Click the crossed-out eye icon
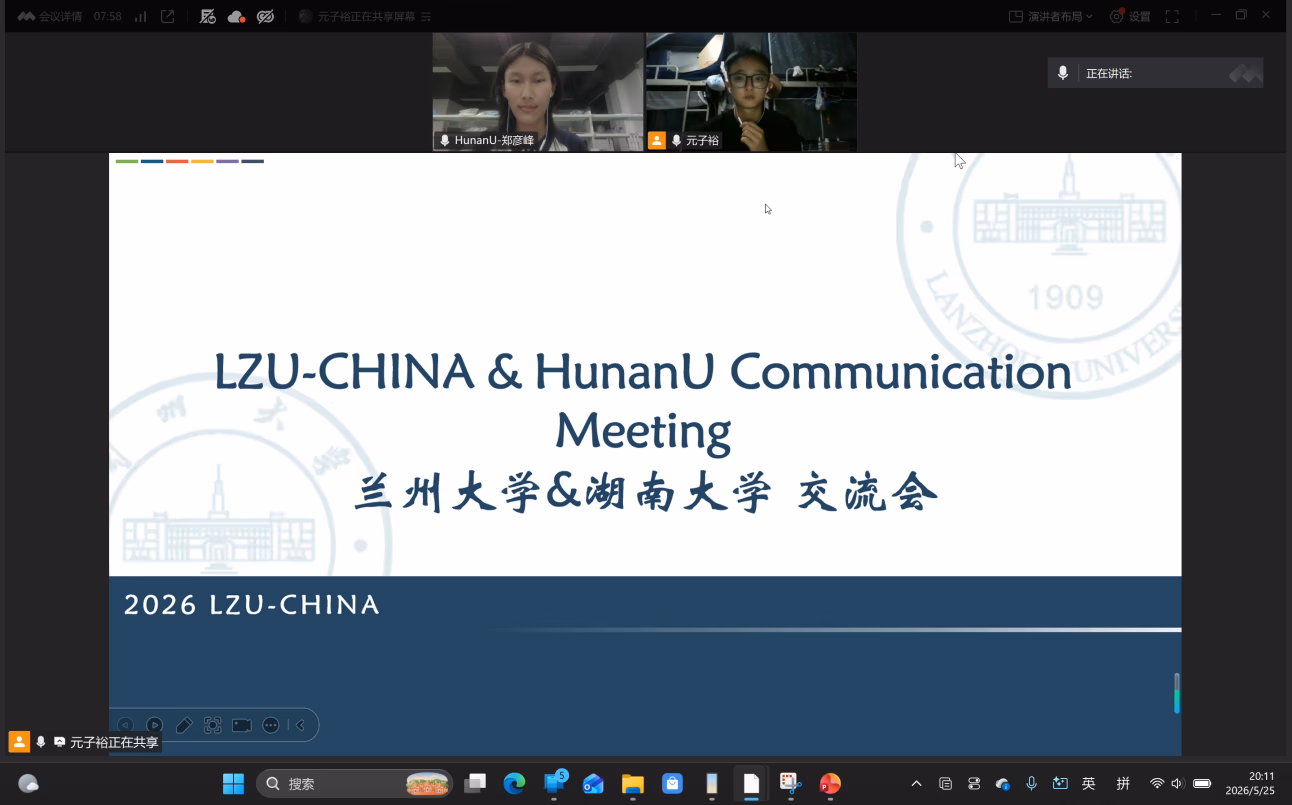This screenshot has height=805, width=1292. point(265,16)
